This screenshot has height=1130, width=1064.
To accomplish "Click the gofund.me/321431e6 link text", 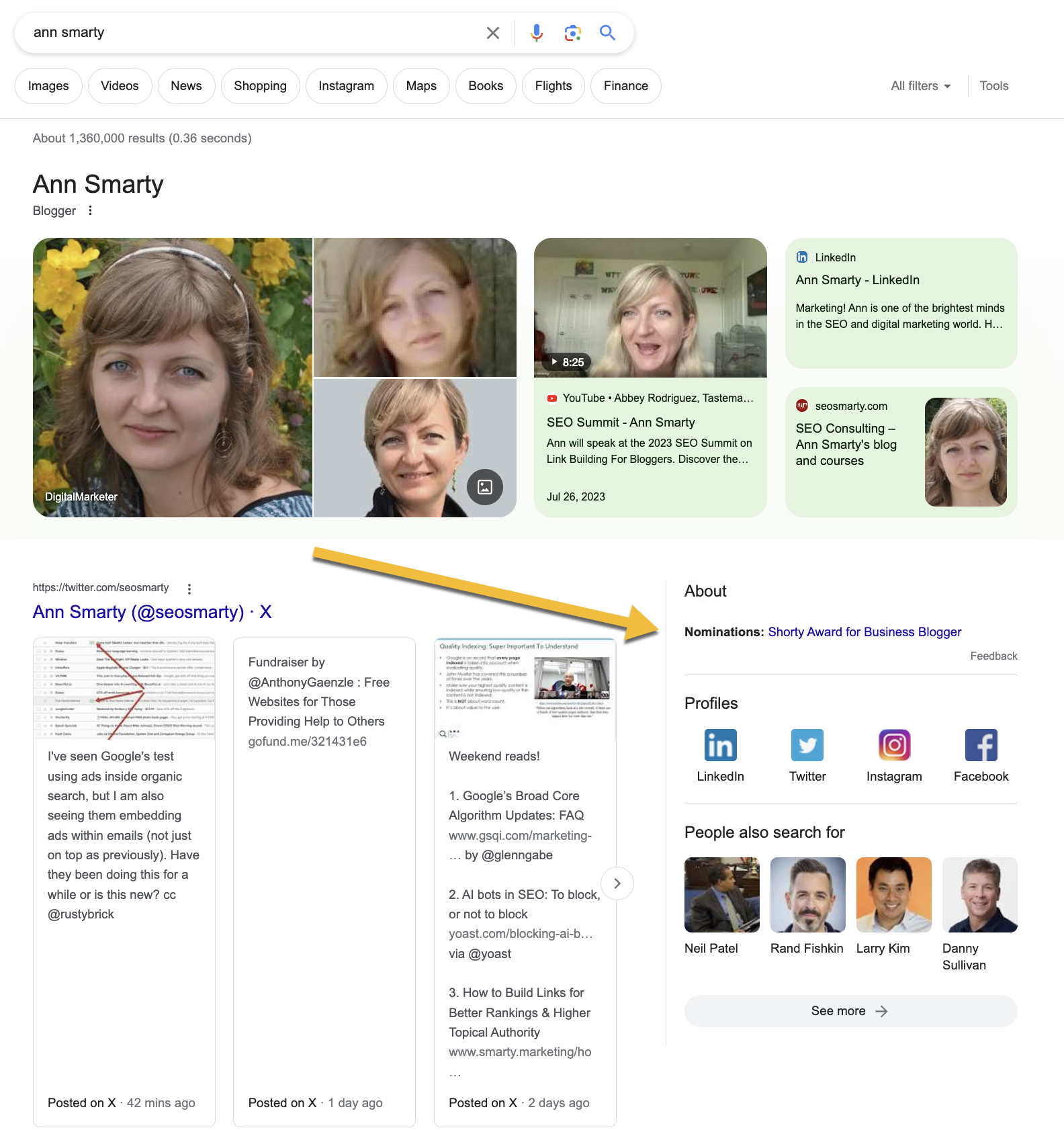I will click(x=308, y=742).
